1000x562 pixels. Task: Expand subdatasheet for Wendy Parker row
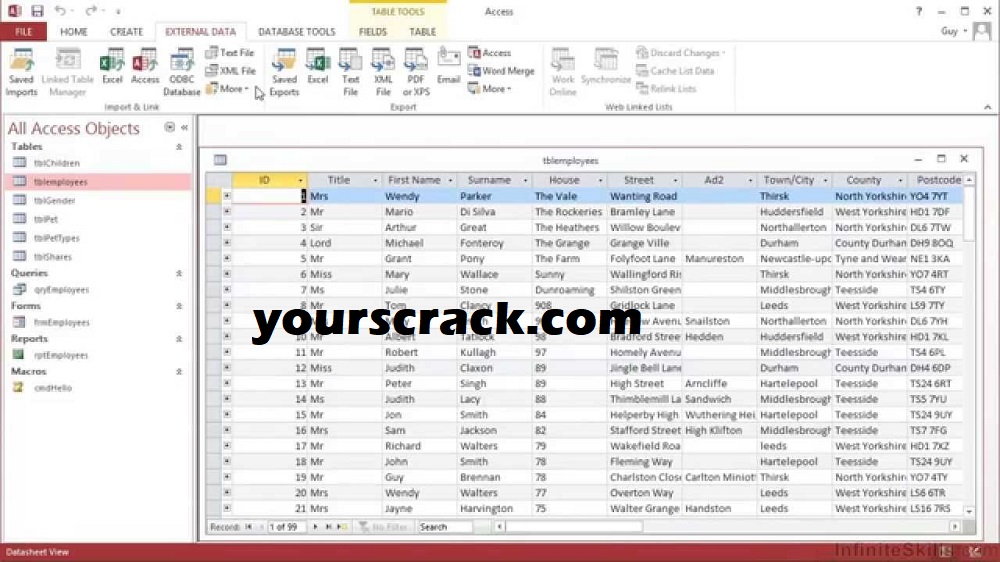pyautogui.click(x=226, y=196)
